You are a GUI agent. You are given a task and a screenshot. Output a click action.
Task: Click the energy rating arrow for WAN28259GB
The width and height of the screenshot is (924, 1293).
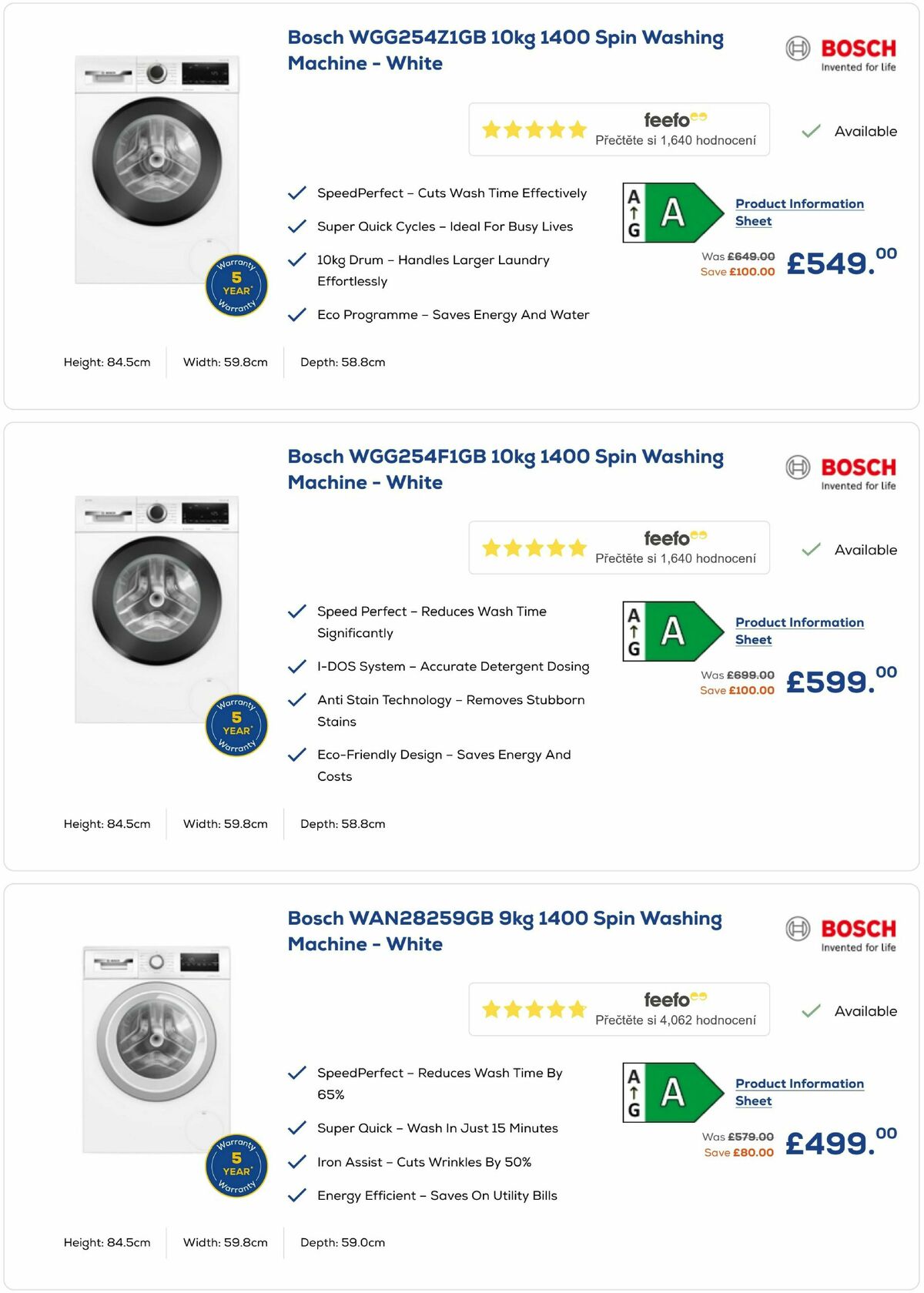tap(672, 1090)
